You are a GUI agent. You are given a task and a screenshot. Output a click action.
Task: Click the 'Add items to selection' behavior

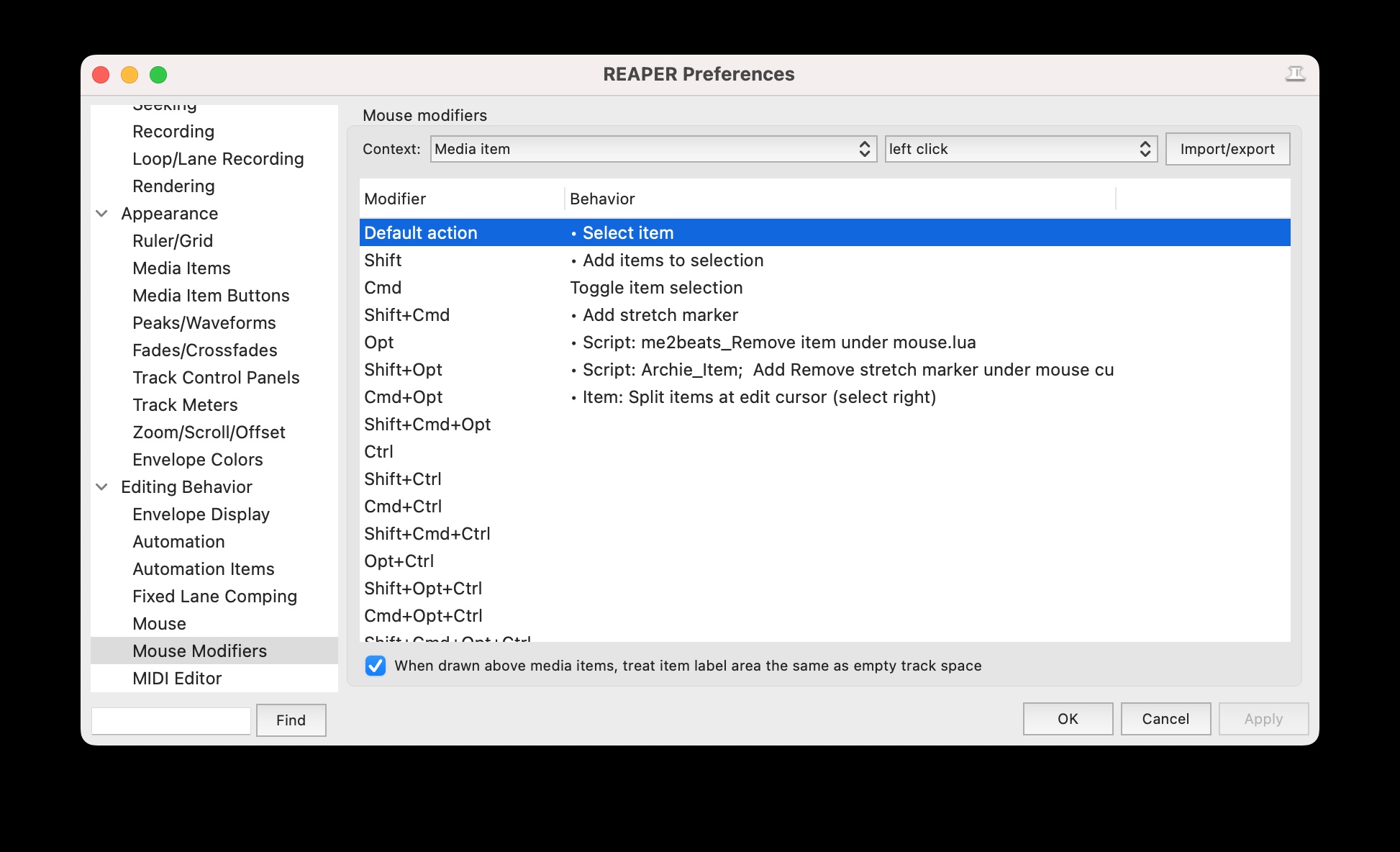(673, 260)
